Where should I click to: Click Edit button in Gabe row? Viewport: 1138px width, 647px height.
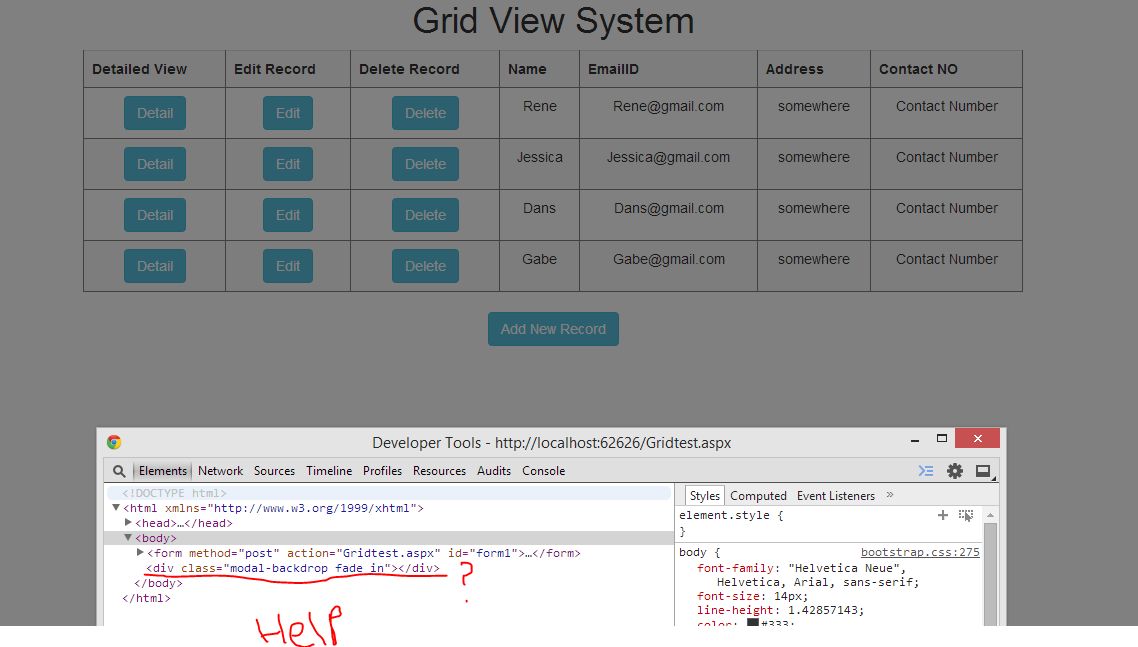coord(287,266)
